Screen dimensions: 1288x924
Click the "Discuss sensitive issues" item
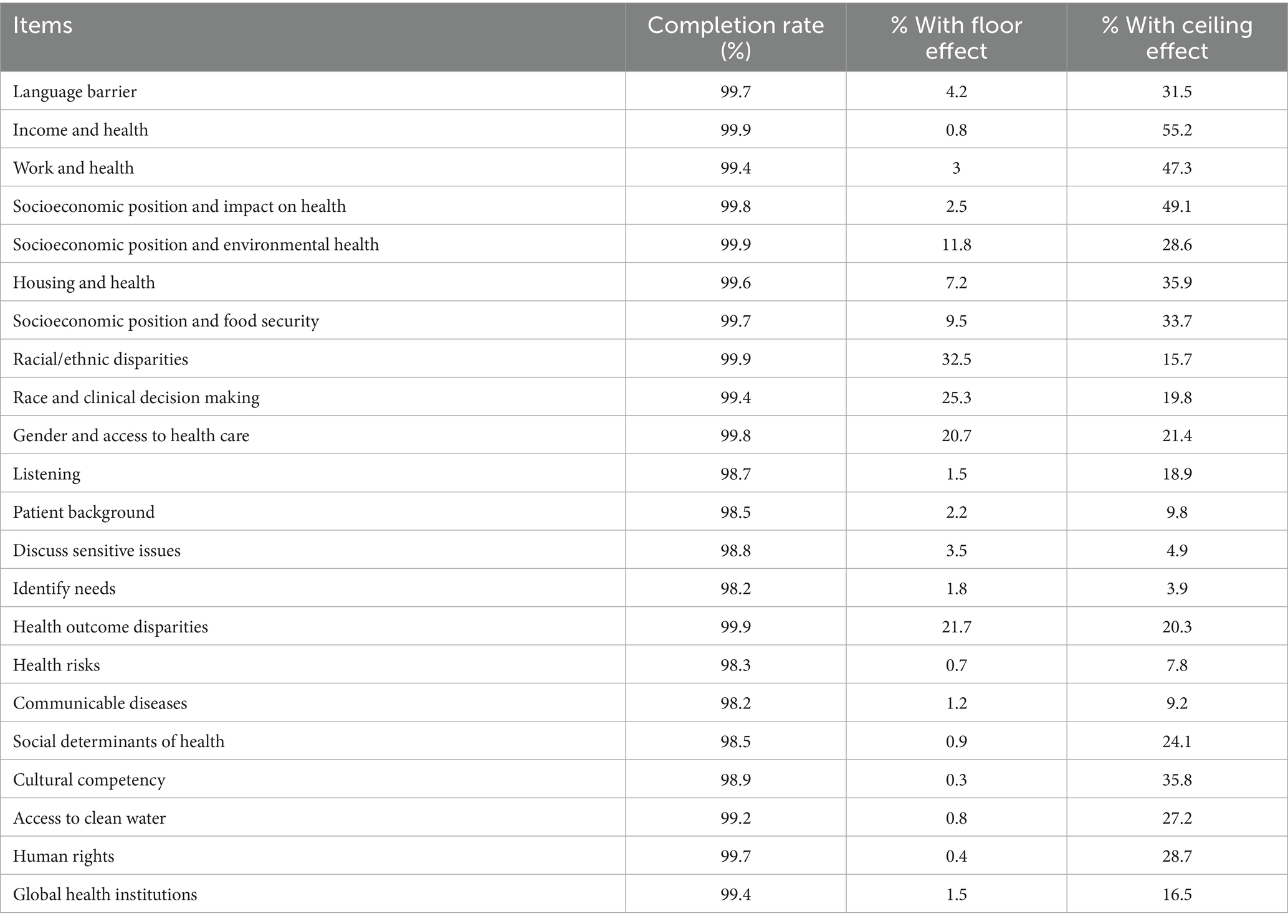coord(97,550)
